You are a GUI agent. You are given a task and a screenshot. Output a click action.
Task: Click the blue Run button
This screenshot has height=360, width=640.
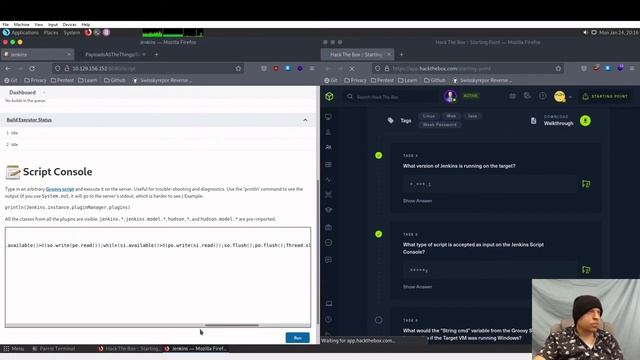[298, 338]
